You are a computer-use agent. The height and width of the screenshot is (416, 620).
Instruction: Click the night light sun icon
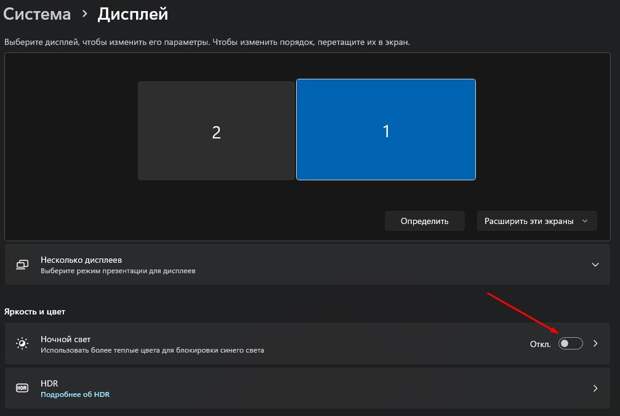[22, 343]
